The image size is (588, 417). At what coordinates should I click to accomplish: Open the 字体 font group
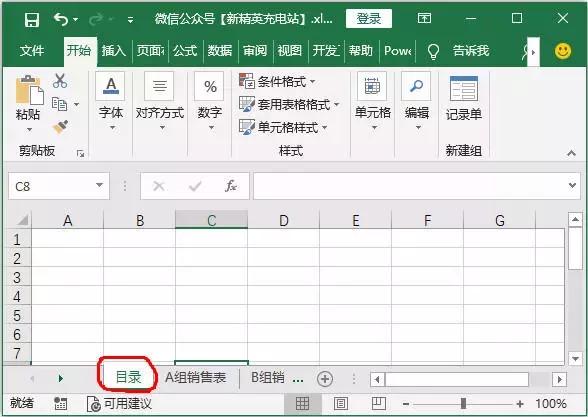pos(111,102)
